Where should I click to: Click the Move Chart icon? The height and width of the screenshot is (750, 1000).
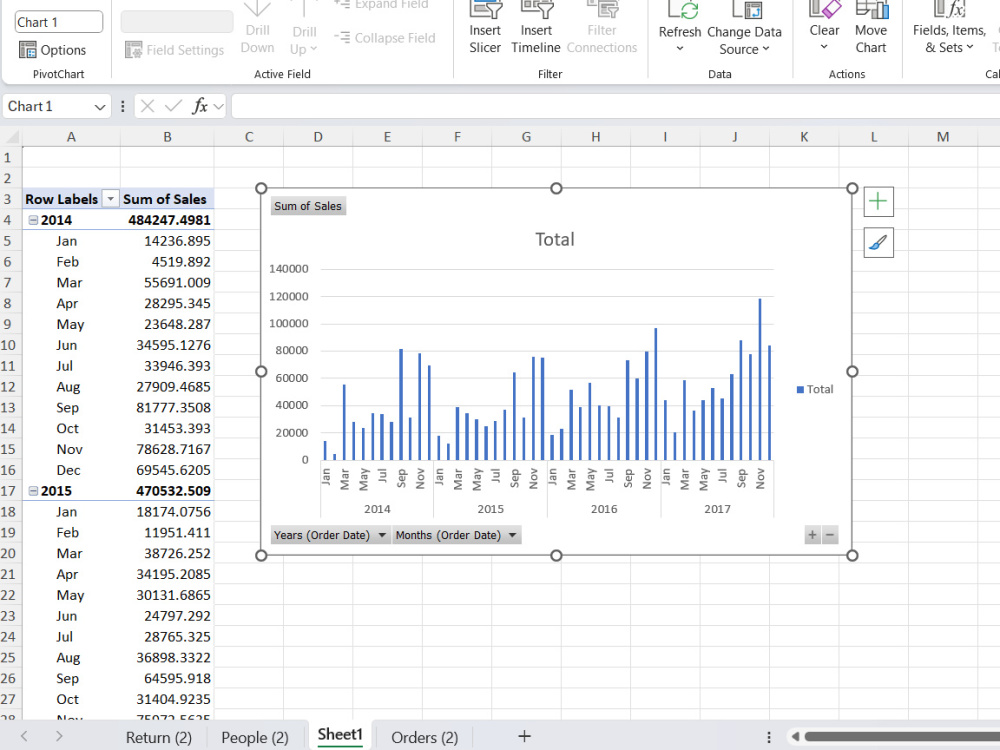(871, 9)
